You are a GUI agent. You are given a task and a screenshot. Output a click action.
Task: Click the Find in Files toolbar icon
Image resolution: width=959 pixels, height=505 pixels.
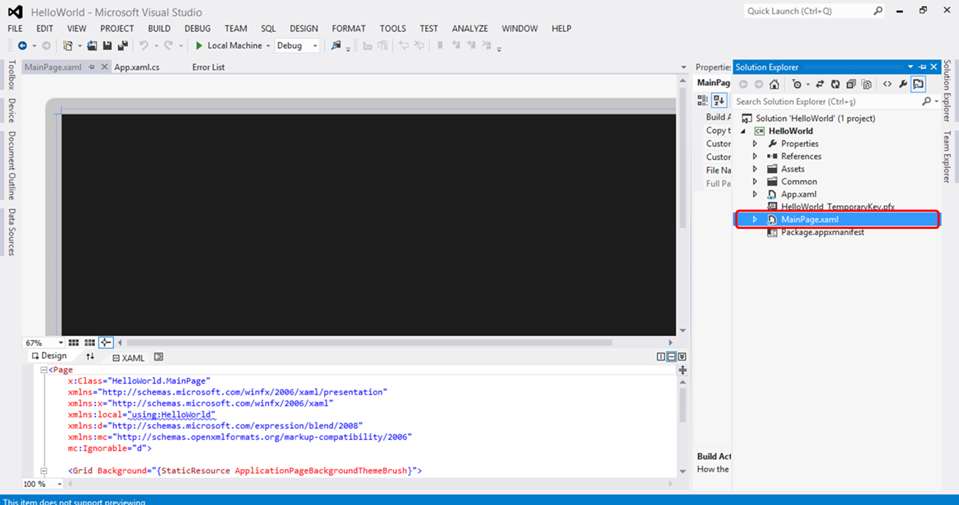point(336,46)
